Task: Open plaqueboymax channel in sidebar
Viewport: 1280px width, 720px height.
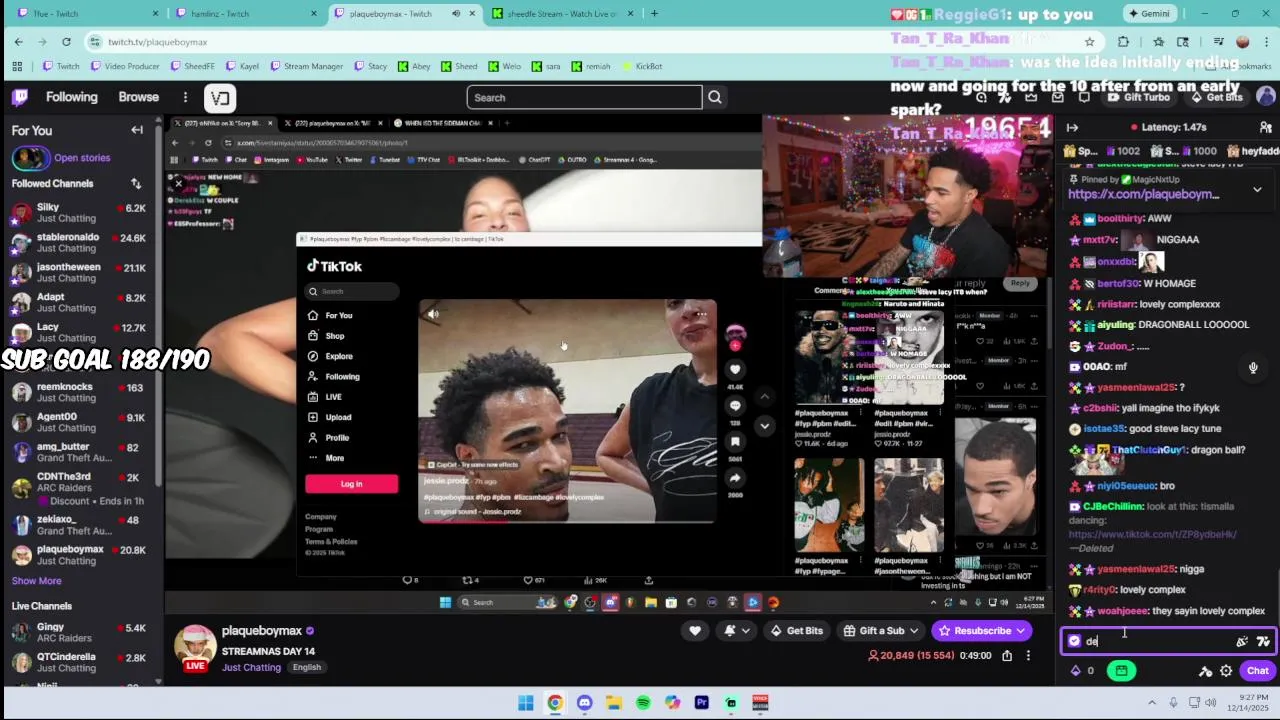Action: tap(80, 555)
